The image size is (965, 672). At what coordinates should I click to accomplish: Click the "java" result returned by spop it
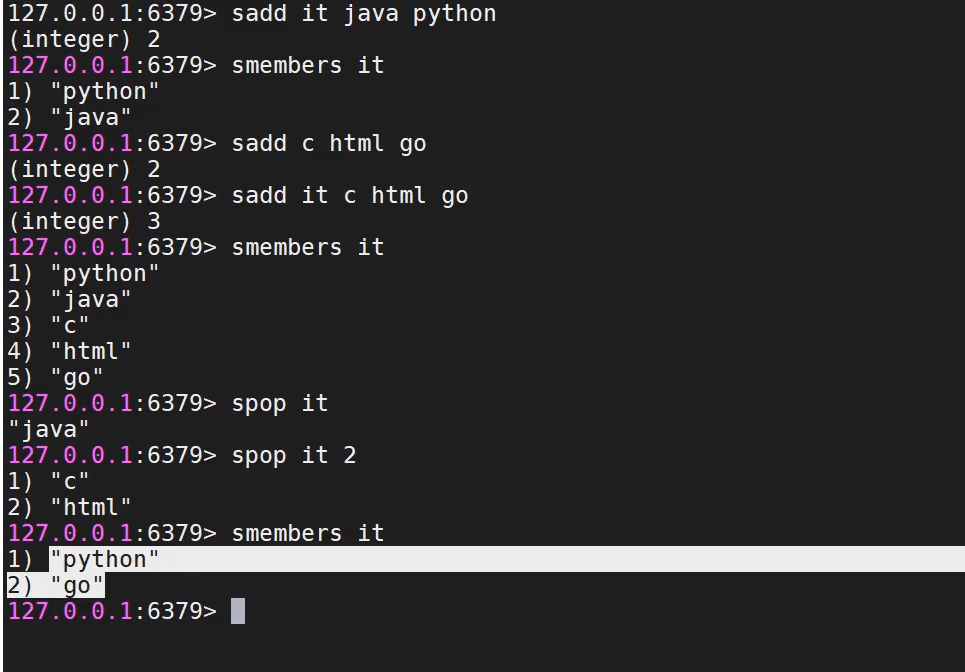pyautogui.click(x=49, y=429)
